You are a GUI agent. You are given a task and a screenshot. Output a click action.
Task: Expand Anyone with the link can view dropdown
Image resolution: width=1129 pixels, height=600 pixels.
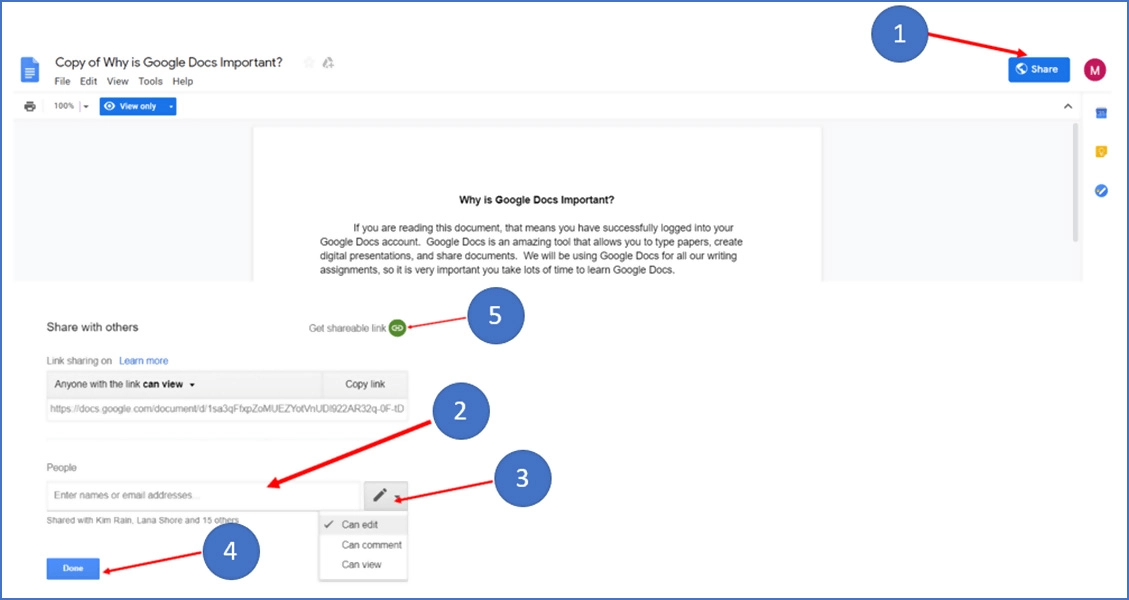[x=185, y=385]
